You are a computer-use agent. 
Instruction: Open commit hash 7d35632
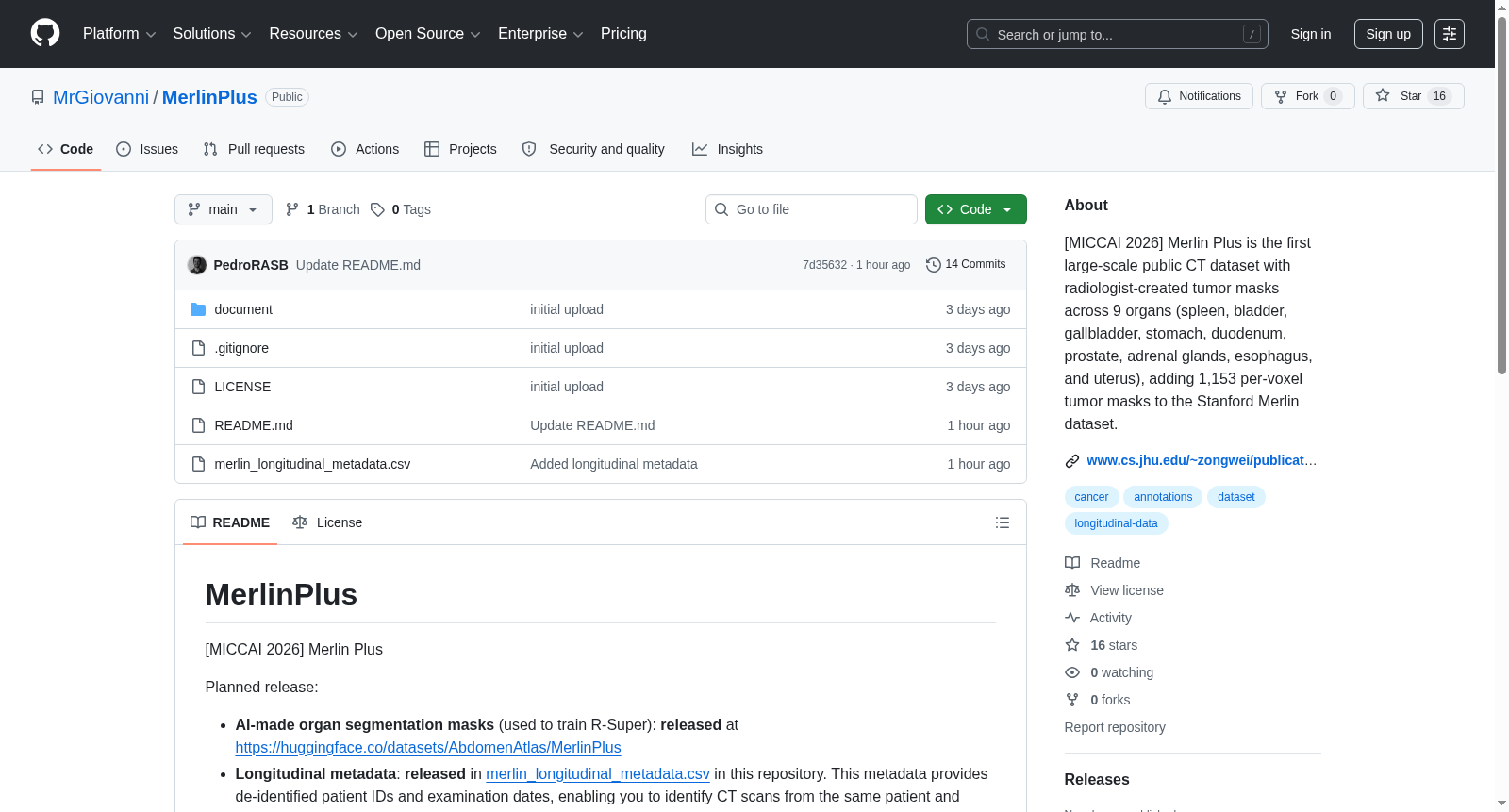coord(825,265)
